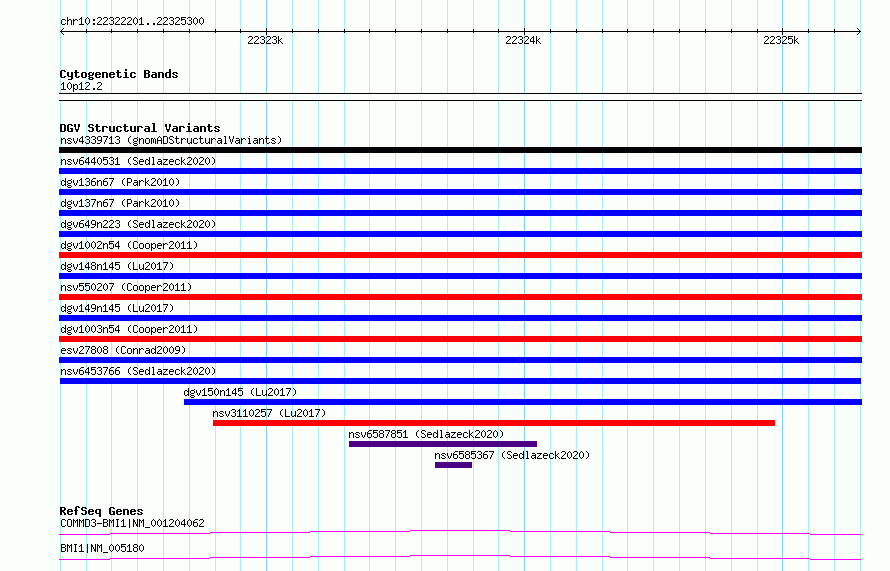Click the left arrow end of the ruler
890x571 pixels.
click(62, 31)
